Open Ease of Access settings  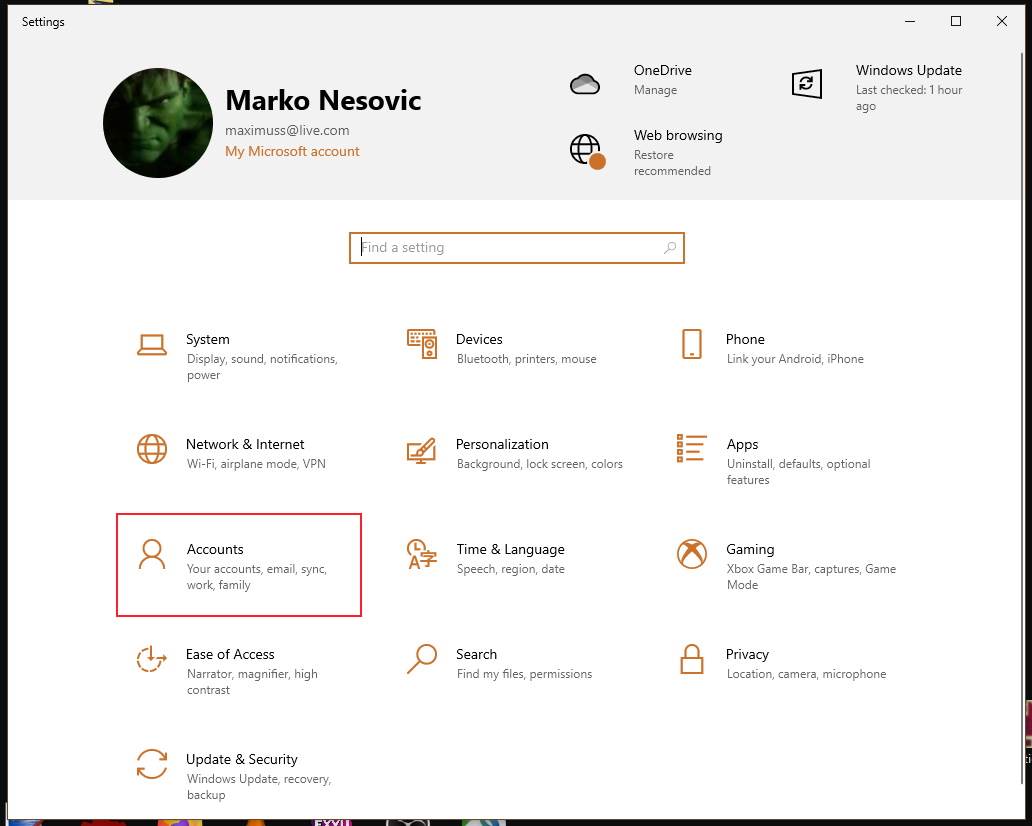click(230, 654)
